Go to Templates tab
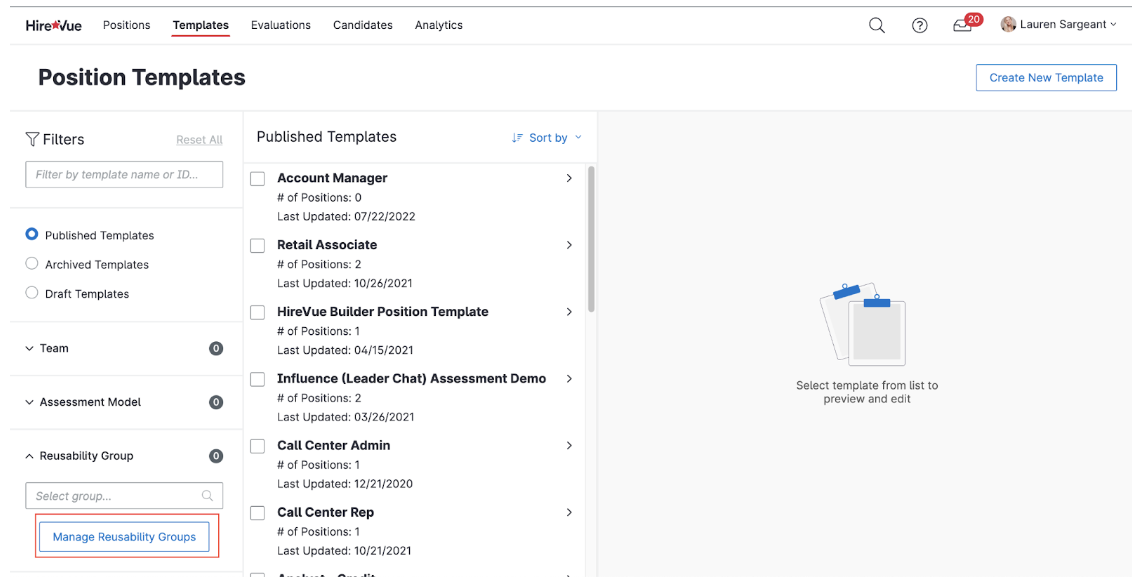The image size is (1132, 582). click(x=201, y=25)
